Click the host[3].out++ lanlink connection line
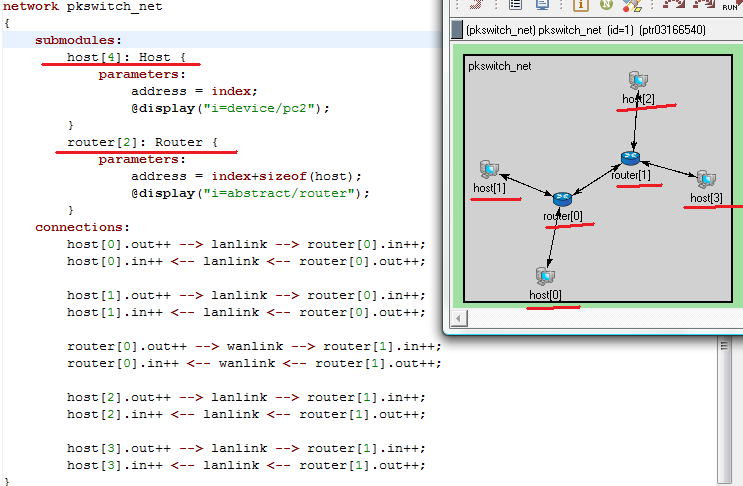Image resolution: width=743 pixels, height=486 pixels. coord(246,449)
